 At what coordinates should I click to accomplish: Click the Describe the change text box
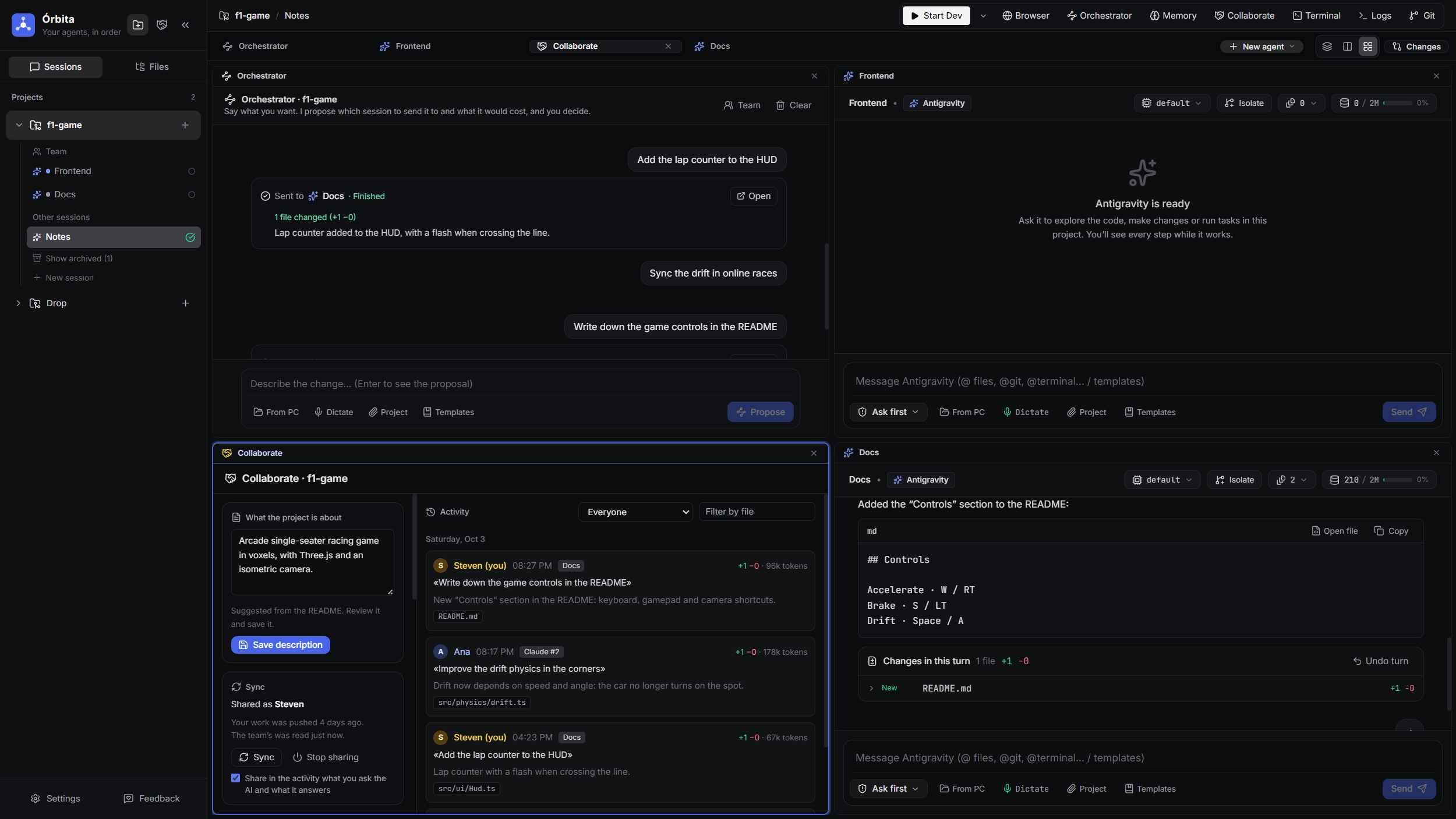click(520, 384)
